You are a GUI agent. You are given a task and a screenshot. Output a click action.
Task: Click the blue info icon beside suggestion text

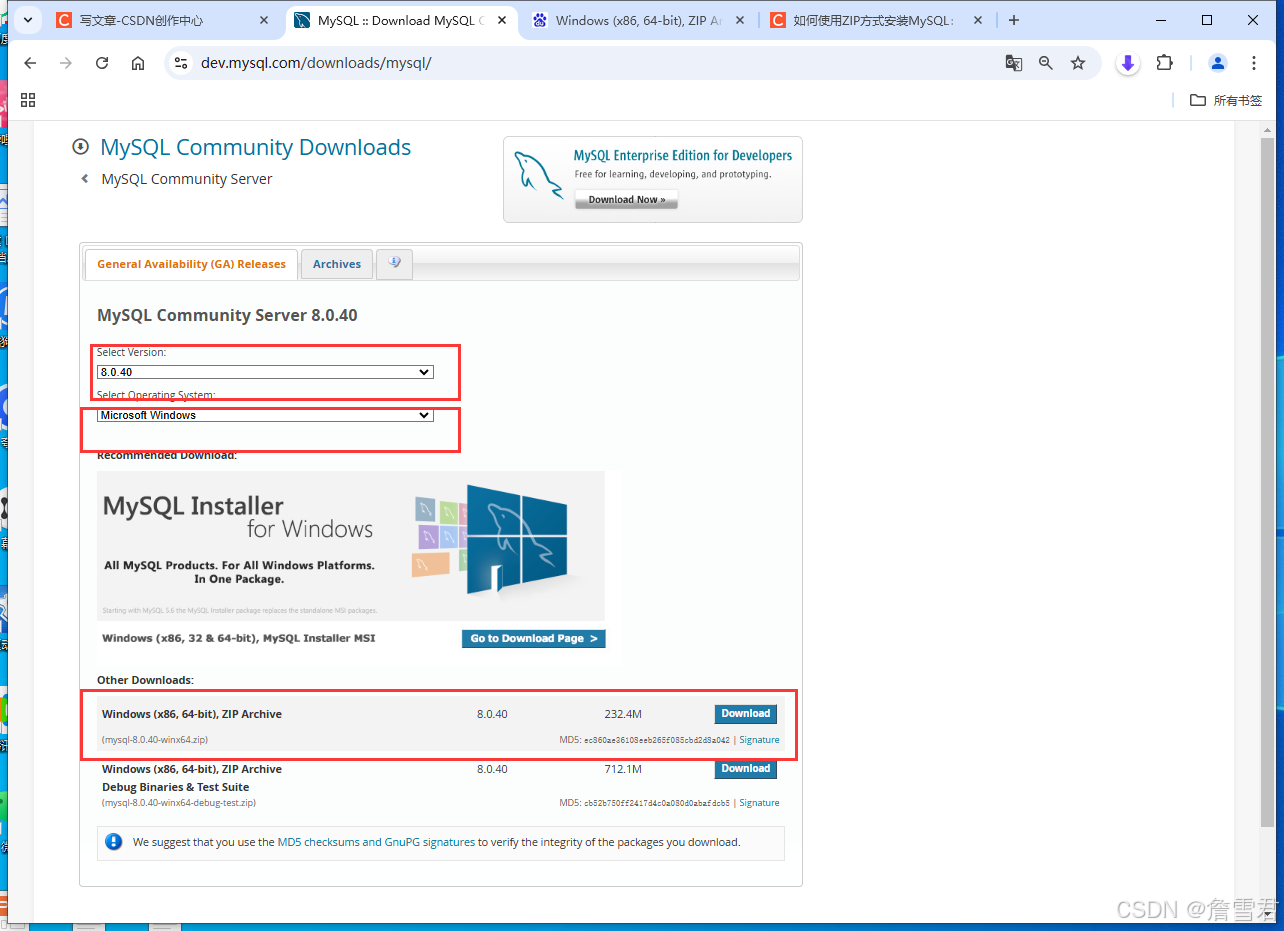[114, 842]
